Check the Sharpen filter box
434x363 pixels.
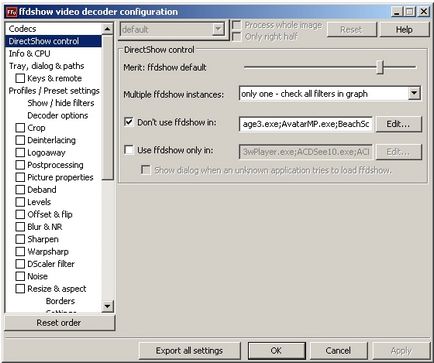[20, 239]
